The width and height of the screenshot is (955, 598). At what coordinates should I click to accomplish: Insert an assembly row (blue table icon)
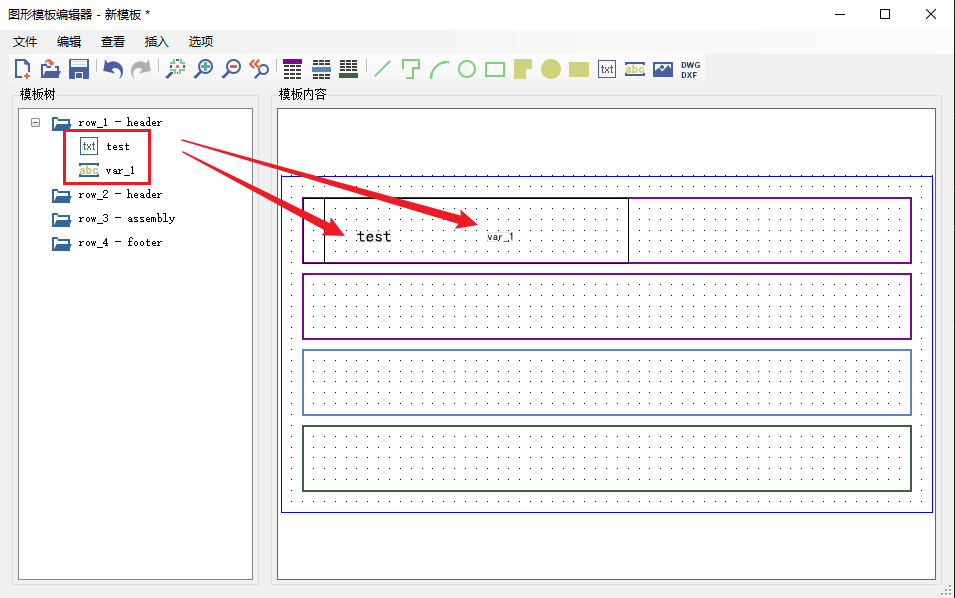pyautogui.click(x=321, y=69)
